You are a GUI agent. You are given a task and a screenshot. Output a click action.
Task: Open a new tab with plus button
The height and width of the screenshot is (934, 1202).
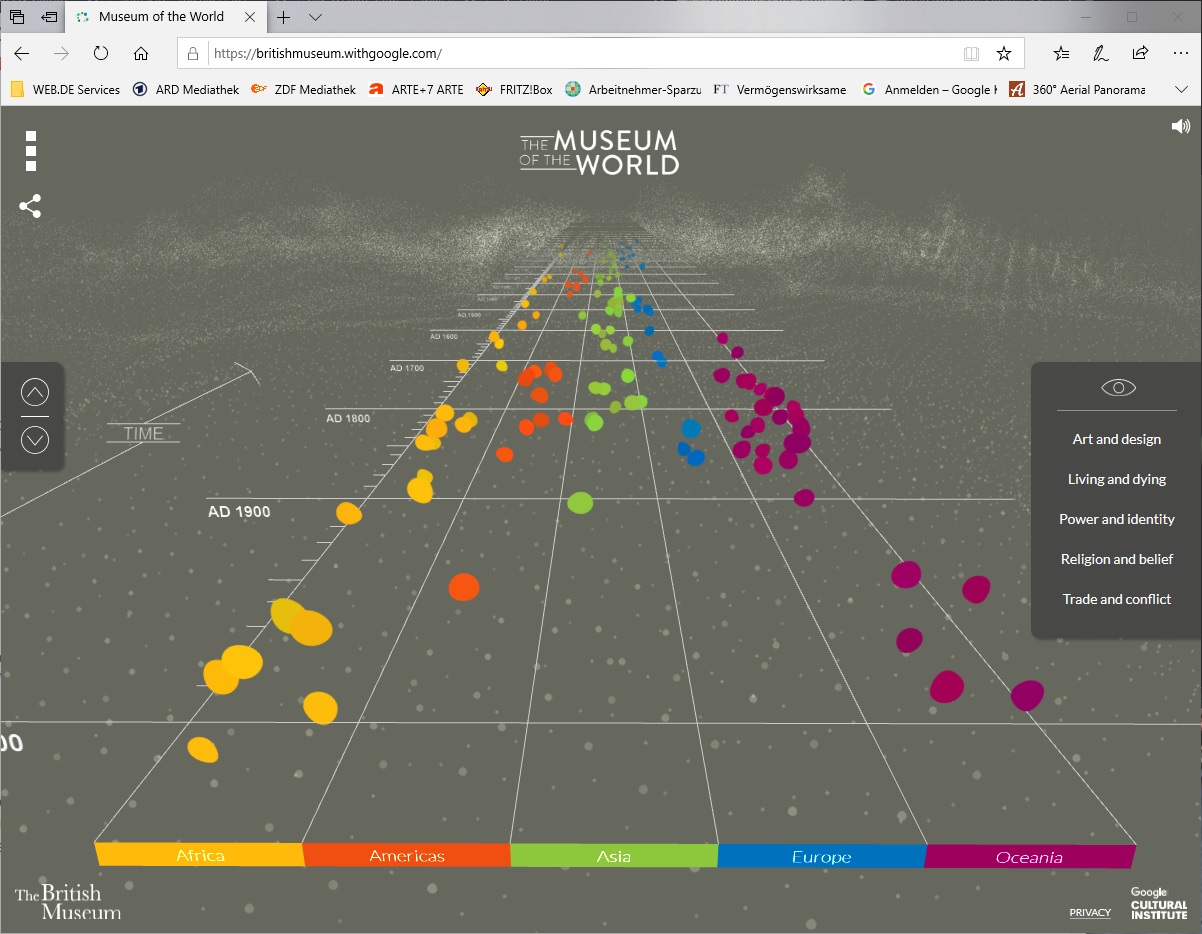coord(284,17)
